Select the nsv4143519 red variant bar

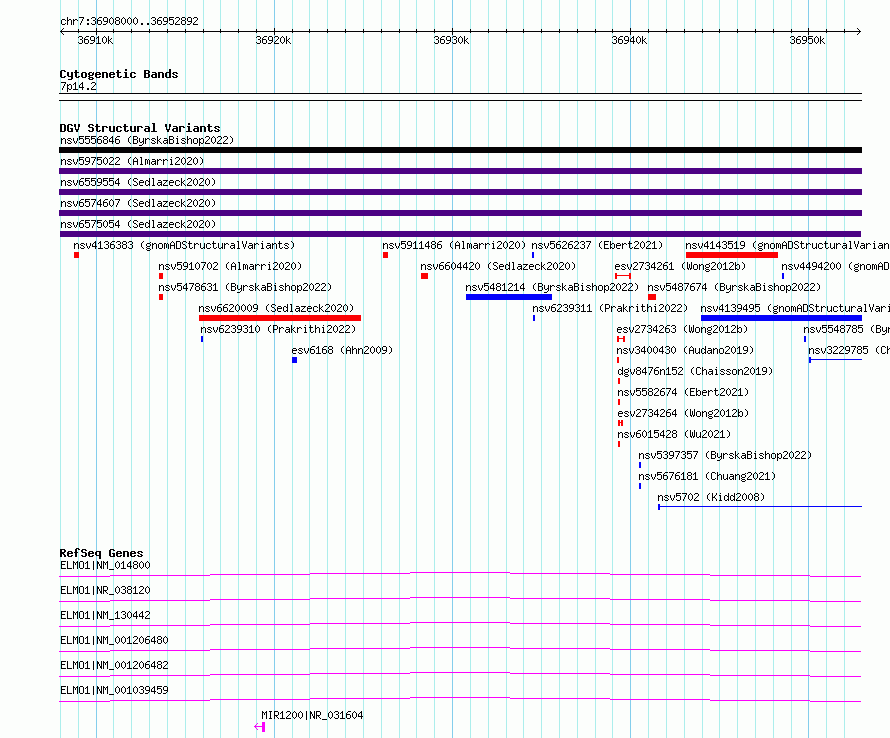point(732,255)
